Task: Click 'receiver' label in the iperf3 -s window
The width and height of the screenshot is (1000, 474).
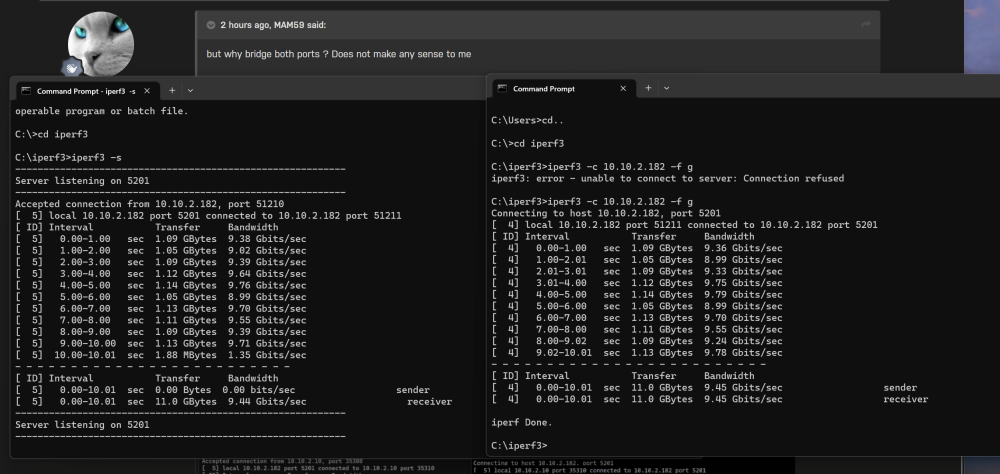Action: tap(429, 402)
